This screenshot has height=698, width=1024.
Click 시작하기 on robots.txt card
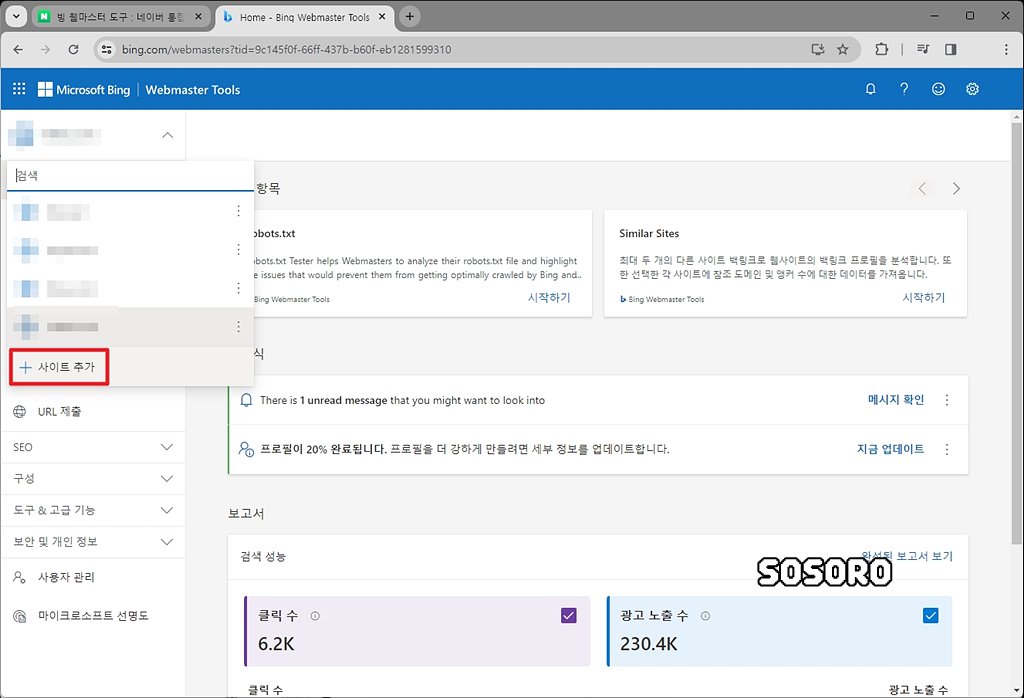pos(549,298)
